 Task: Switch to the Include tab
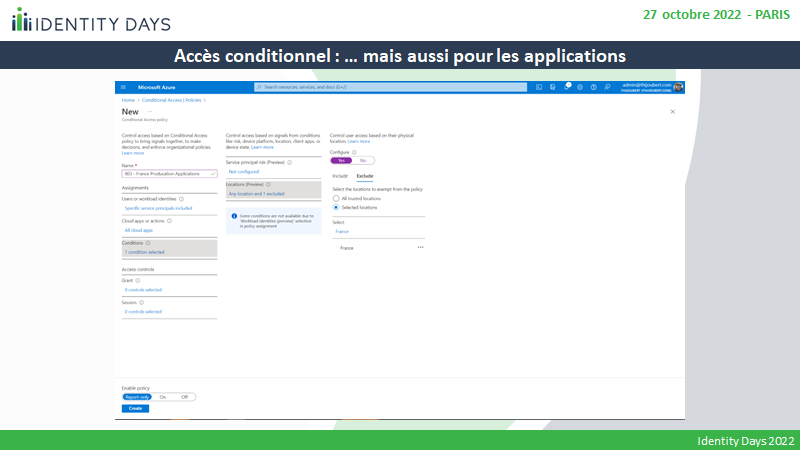point(340,176)
